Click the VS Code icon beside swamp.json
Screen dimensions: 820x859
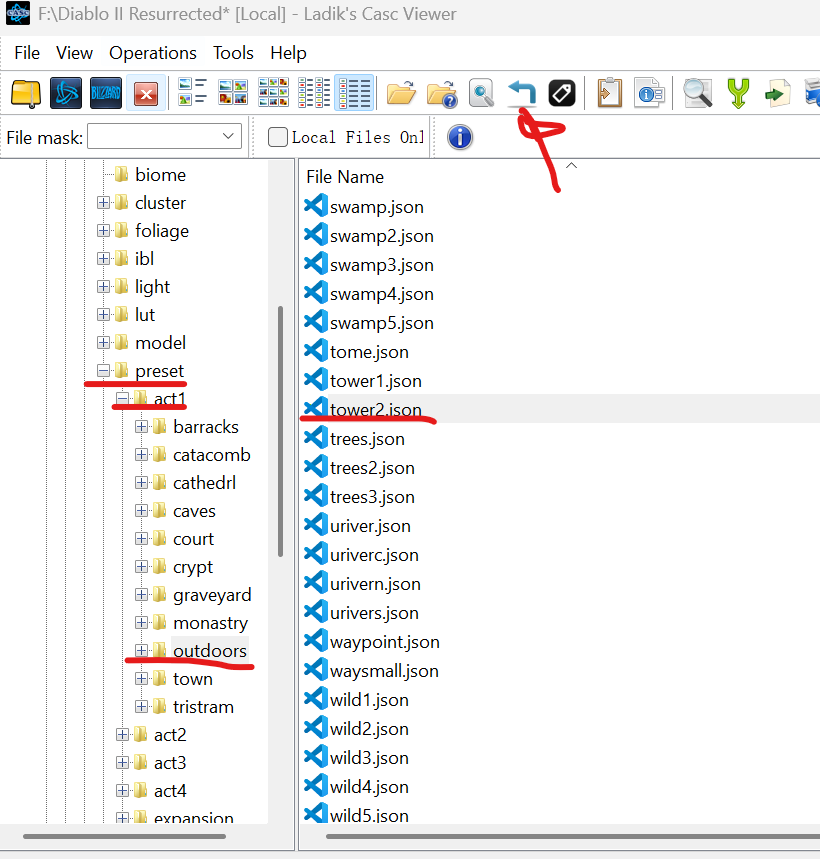(x=316, y=207)
